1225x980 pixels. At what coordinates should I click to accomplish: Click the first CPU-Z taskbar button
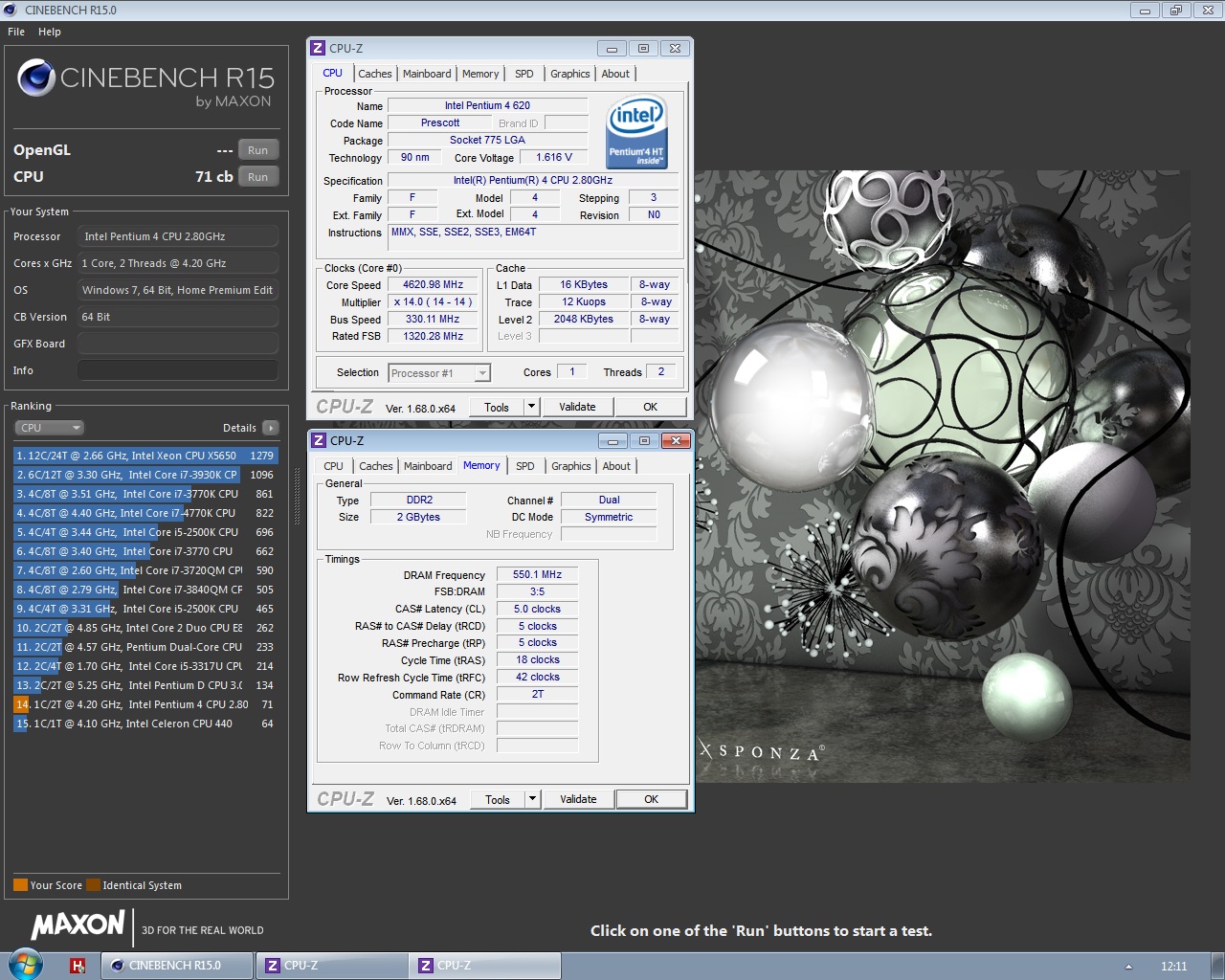[x=331, y=966]
